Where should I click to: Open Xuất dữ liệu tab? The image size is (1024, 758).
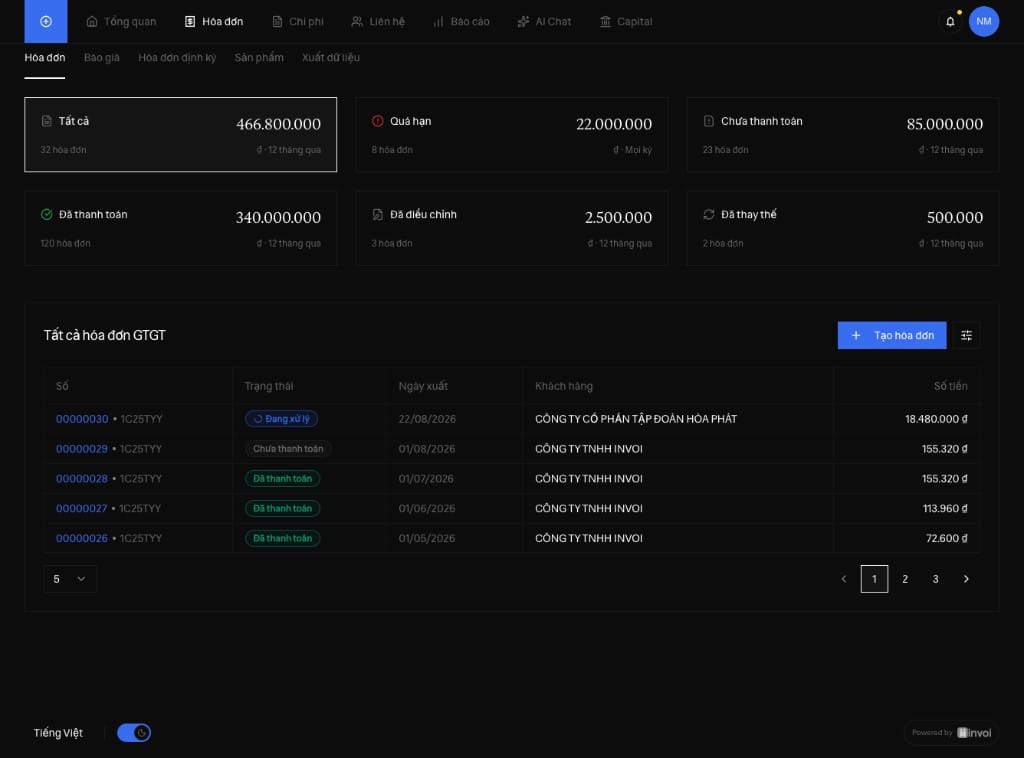coord(331,57)
